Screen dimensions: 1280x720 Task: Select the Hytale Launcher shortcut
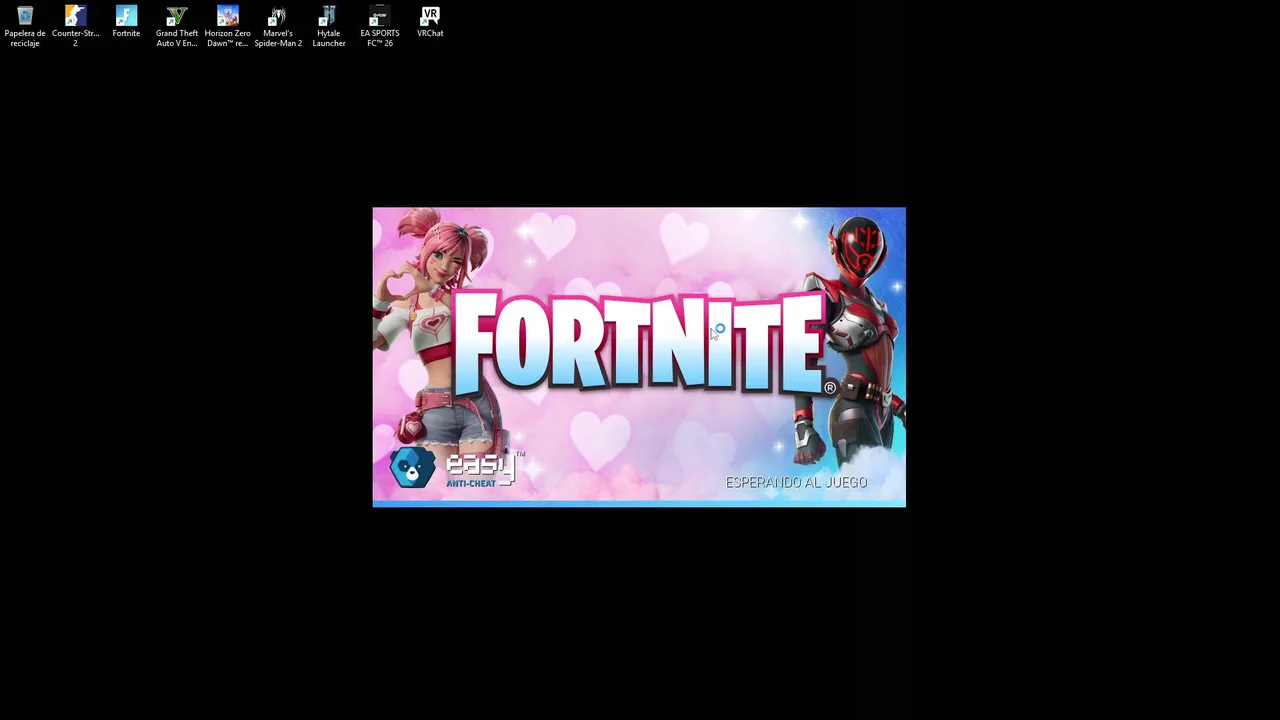[329, 26]
